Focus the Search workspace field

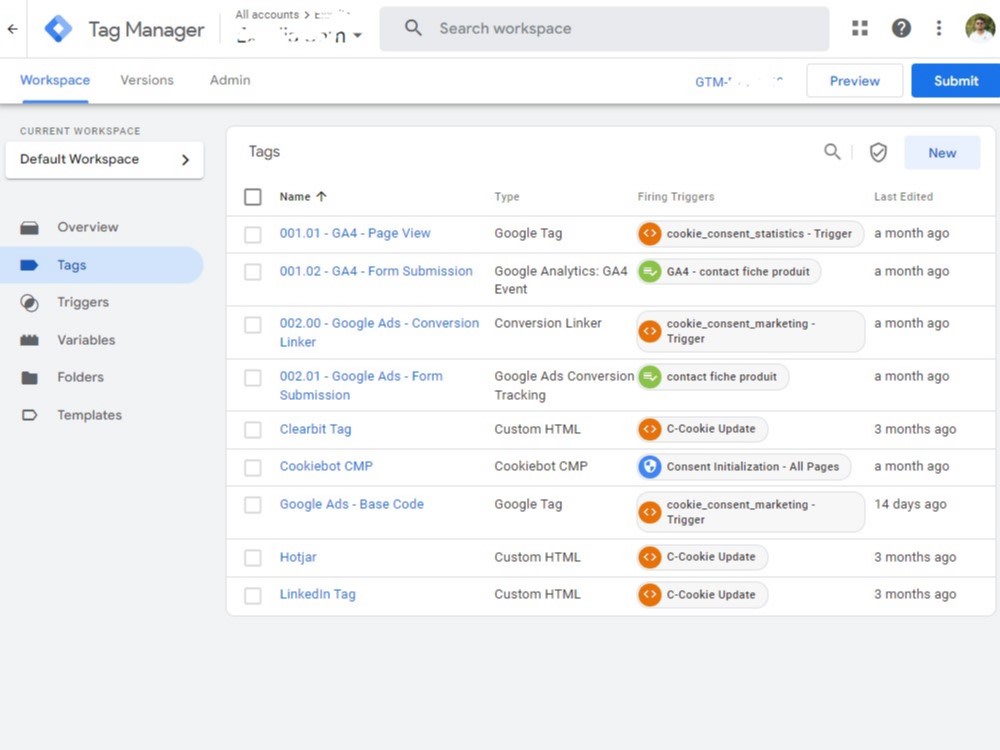point(604,29)
